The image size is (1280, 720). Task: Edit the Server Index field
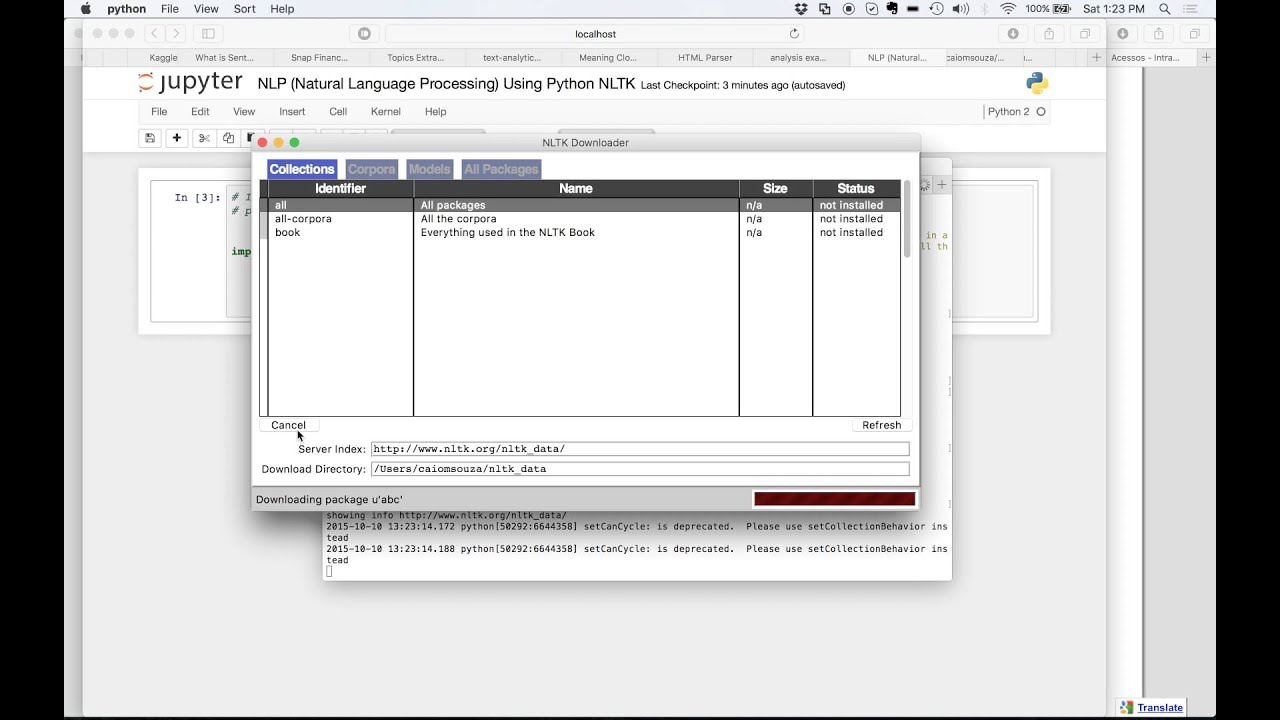(640, 449)
